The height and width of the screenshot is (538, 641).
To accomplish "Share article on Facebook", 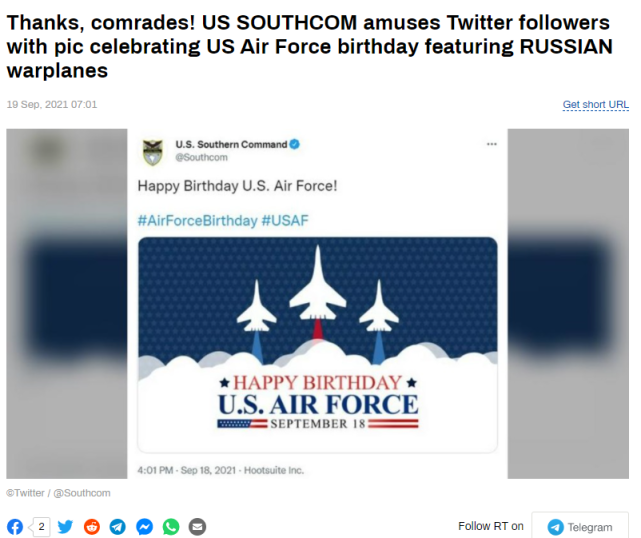I will pos(15,527).
